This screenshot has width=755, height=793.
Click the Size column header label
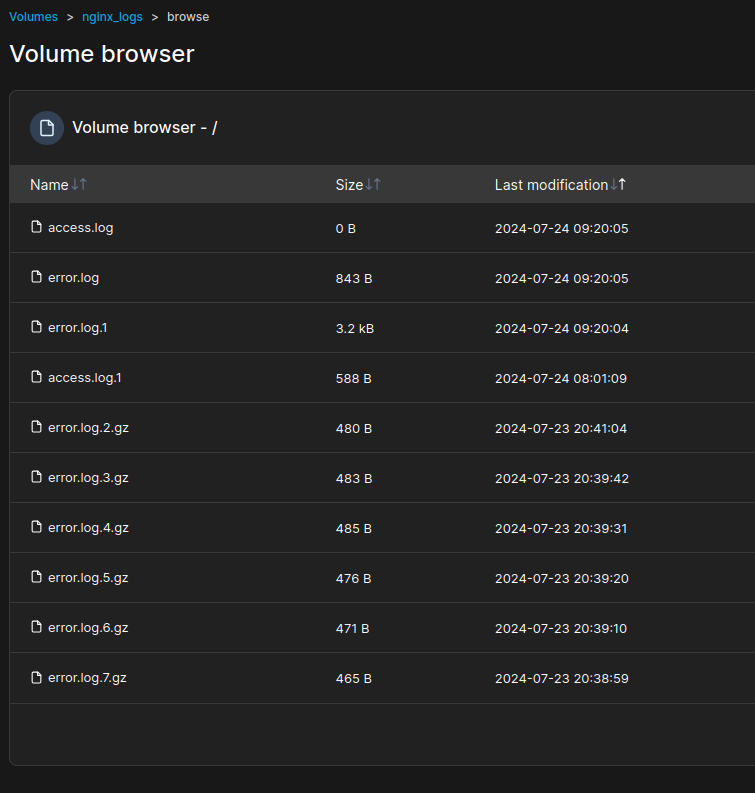coord(349,185)
